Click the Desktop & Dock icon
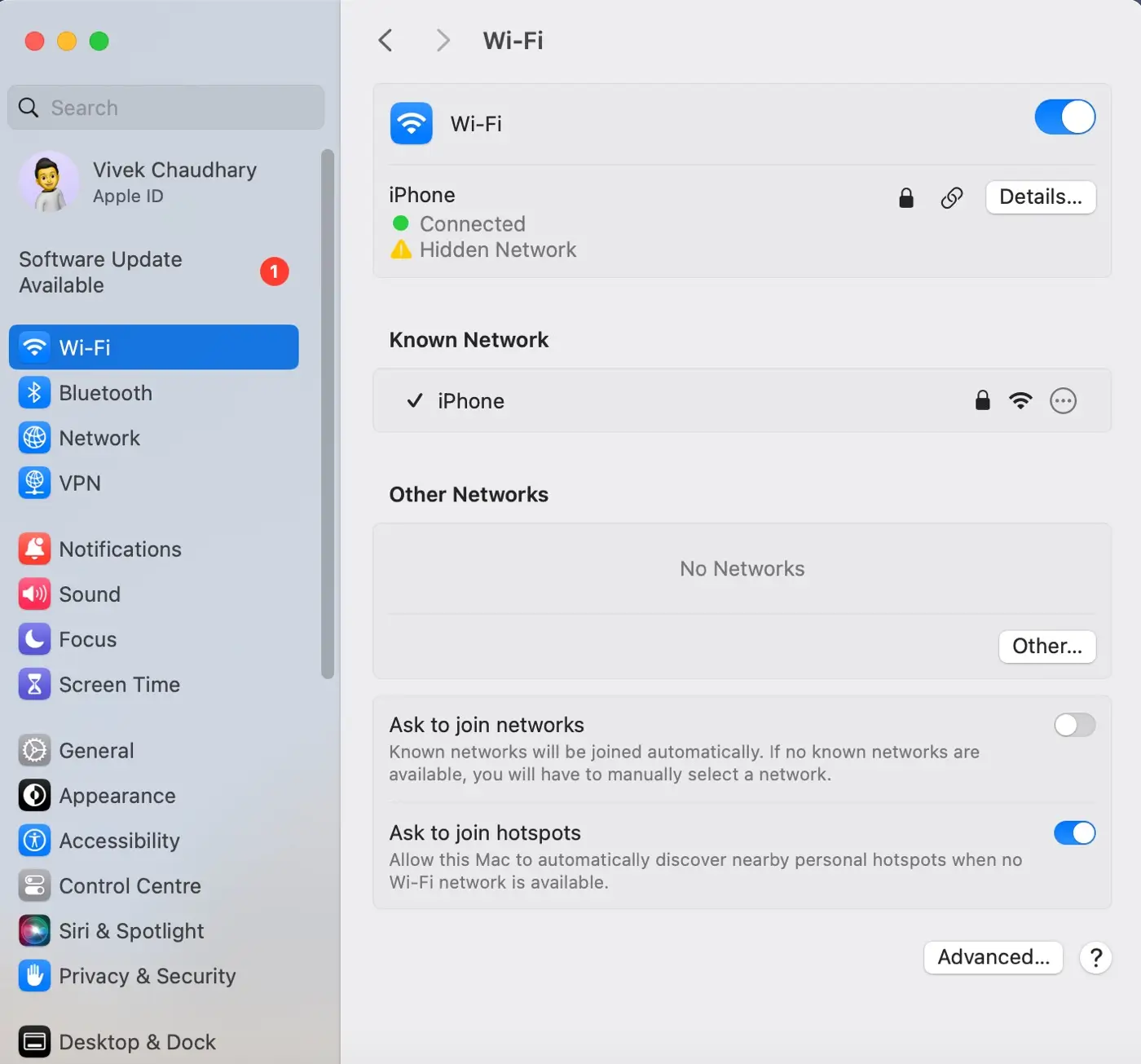Screen dimensions: 1141x1064 click(x=34, y=1042)
